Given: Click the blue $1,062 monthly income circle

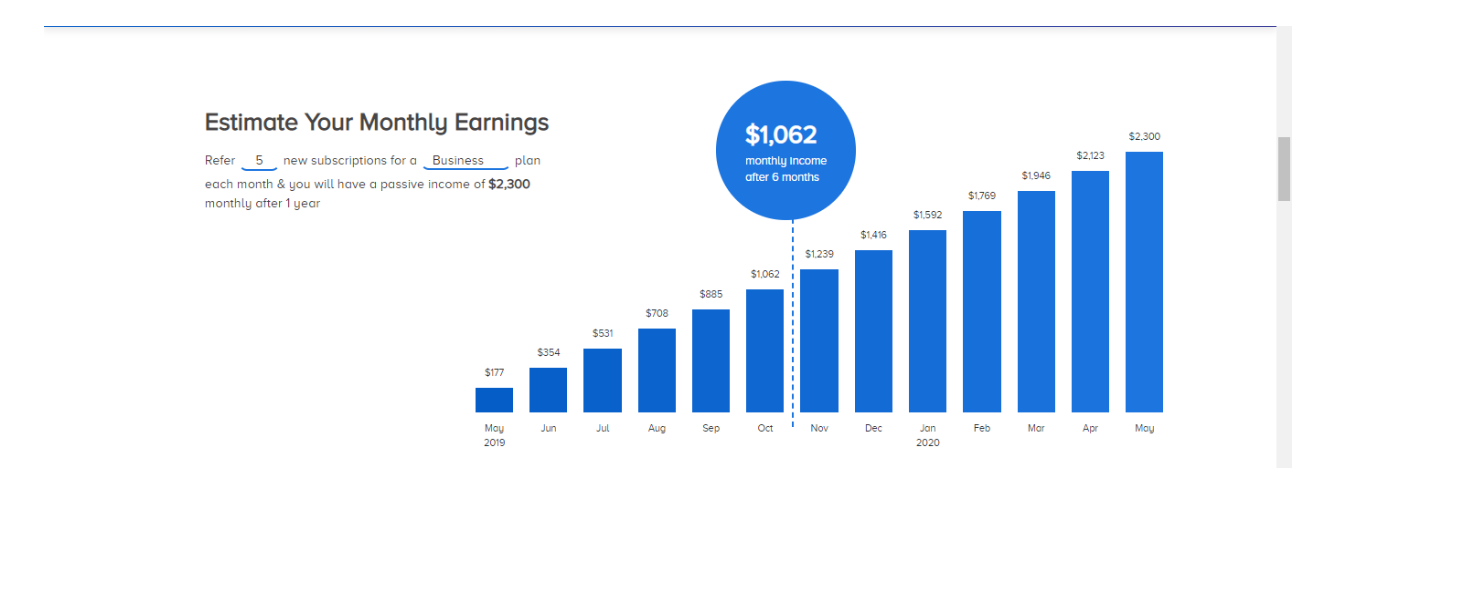Looking at the screenshot, I should [786, 150].
